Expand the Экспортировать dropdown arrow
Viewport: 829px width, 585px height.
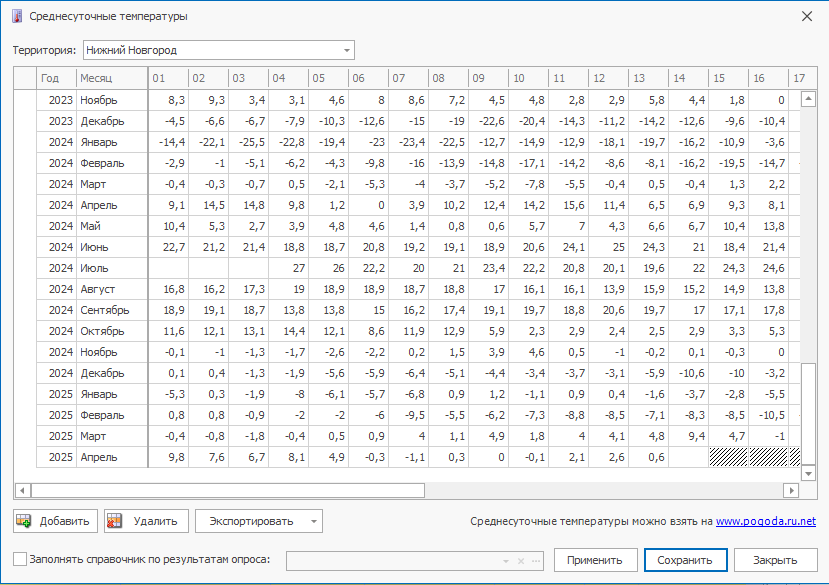(314, 522)
